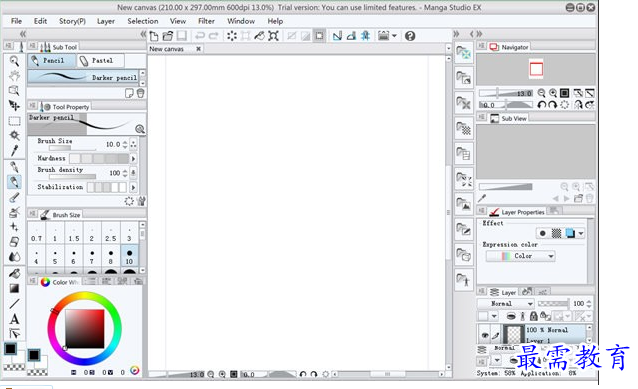Open the Selection menu
638x389 pixels.
point(143,21)
